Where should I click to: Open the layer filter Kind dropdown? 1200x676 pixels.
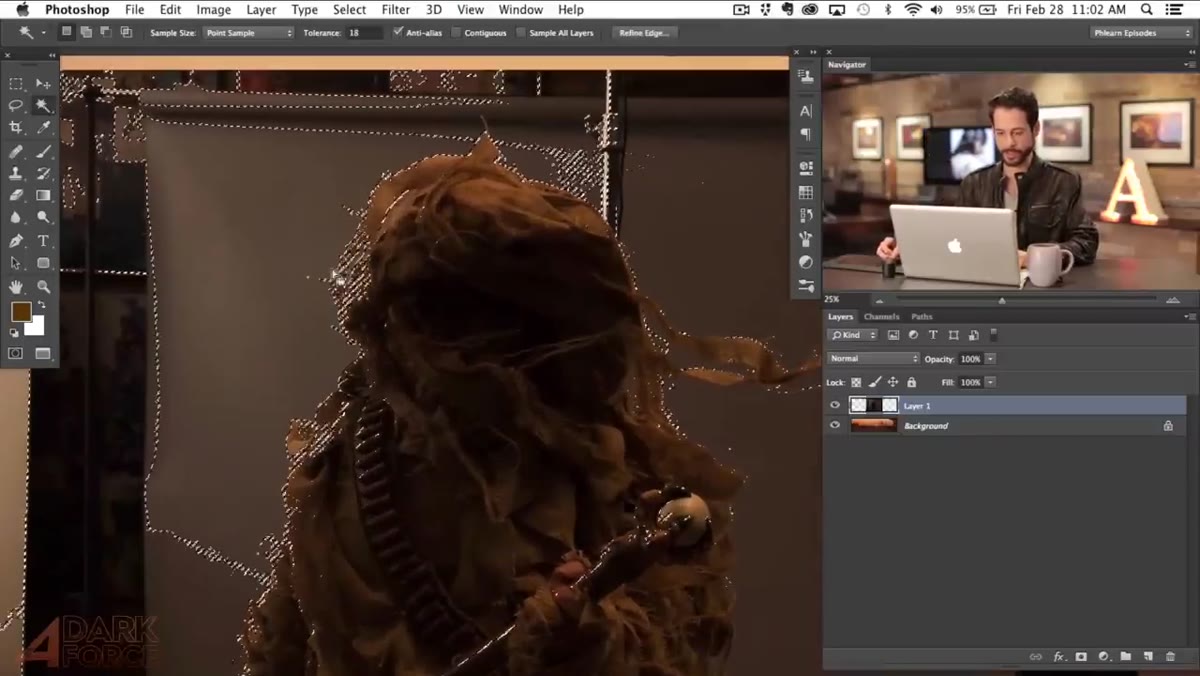click(x=853, y=335)
